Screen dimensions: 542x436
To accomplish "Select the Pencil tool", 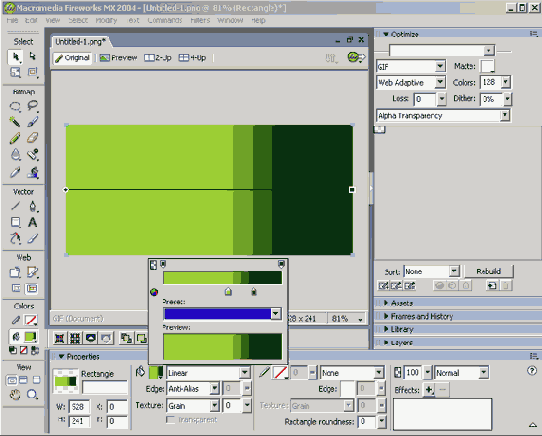I will pyautogui.click(x=15, y=138).
